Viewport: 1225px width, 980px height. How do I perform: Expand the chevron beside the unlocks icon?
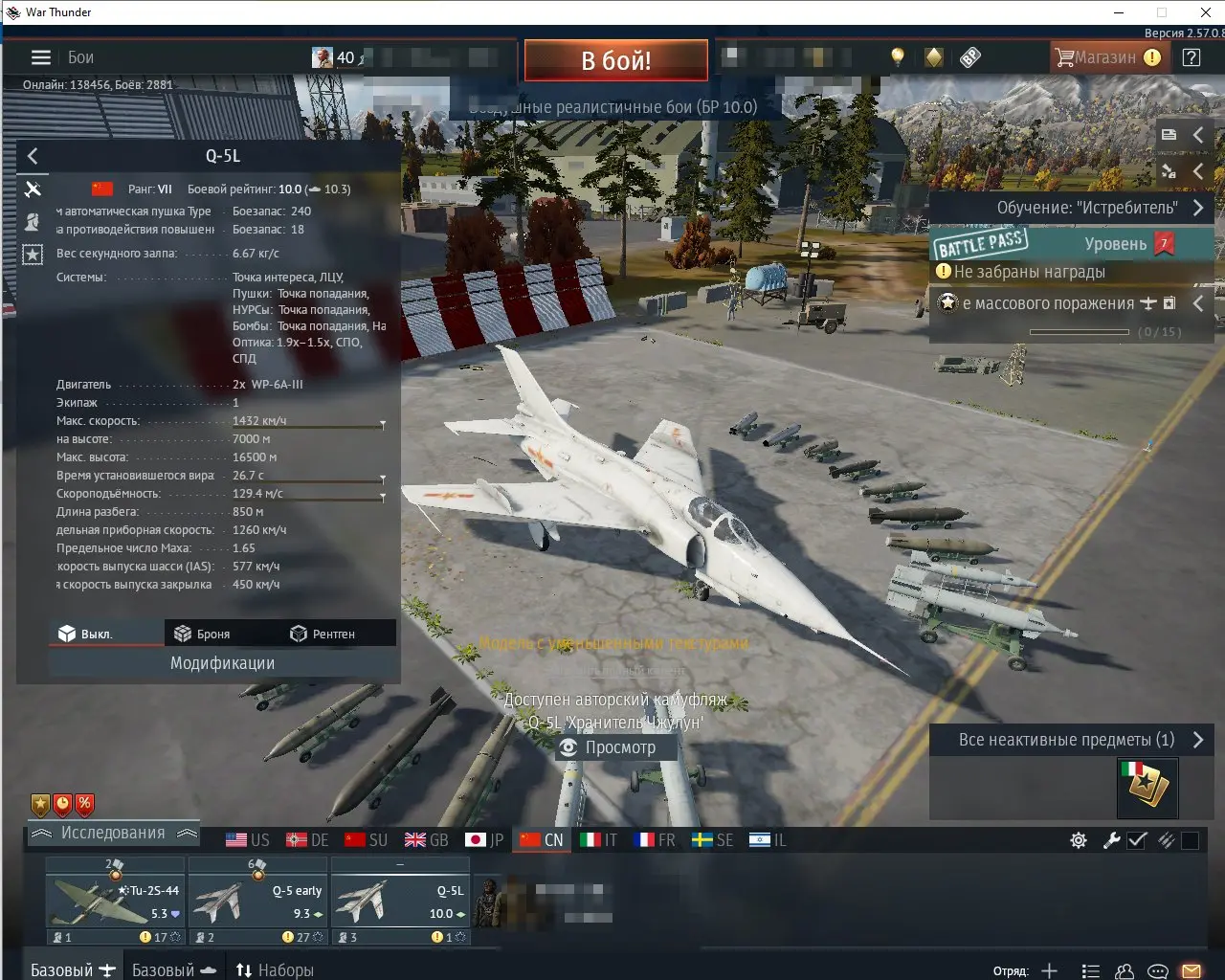pyautogui.click(x=1198, y=171)
